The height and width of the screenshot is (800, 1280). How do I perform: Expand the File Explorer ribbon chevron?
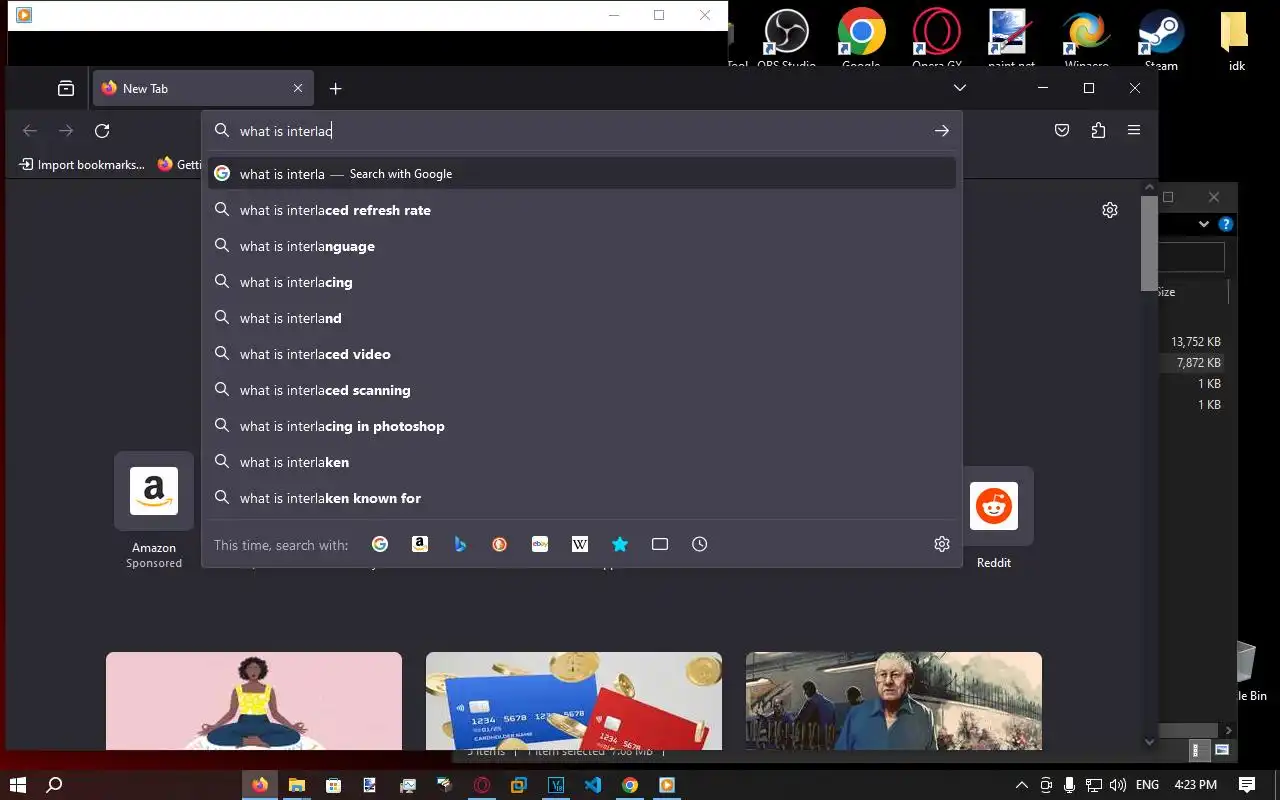tap(1204, 224)
